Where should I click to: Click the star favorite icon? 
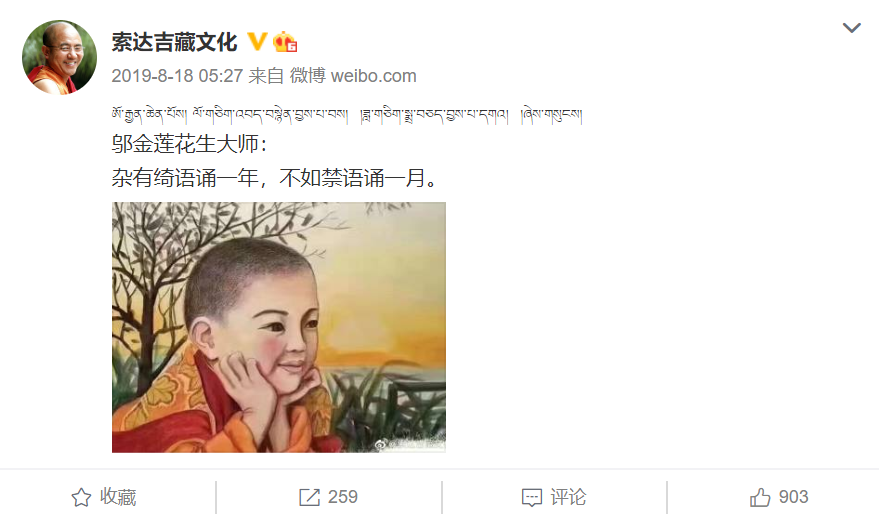[x=81, y=497]
